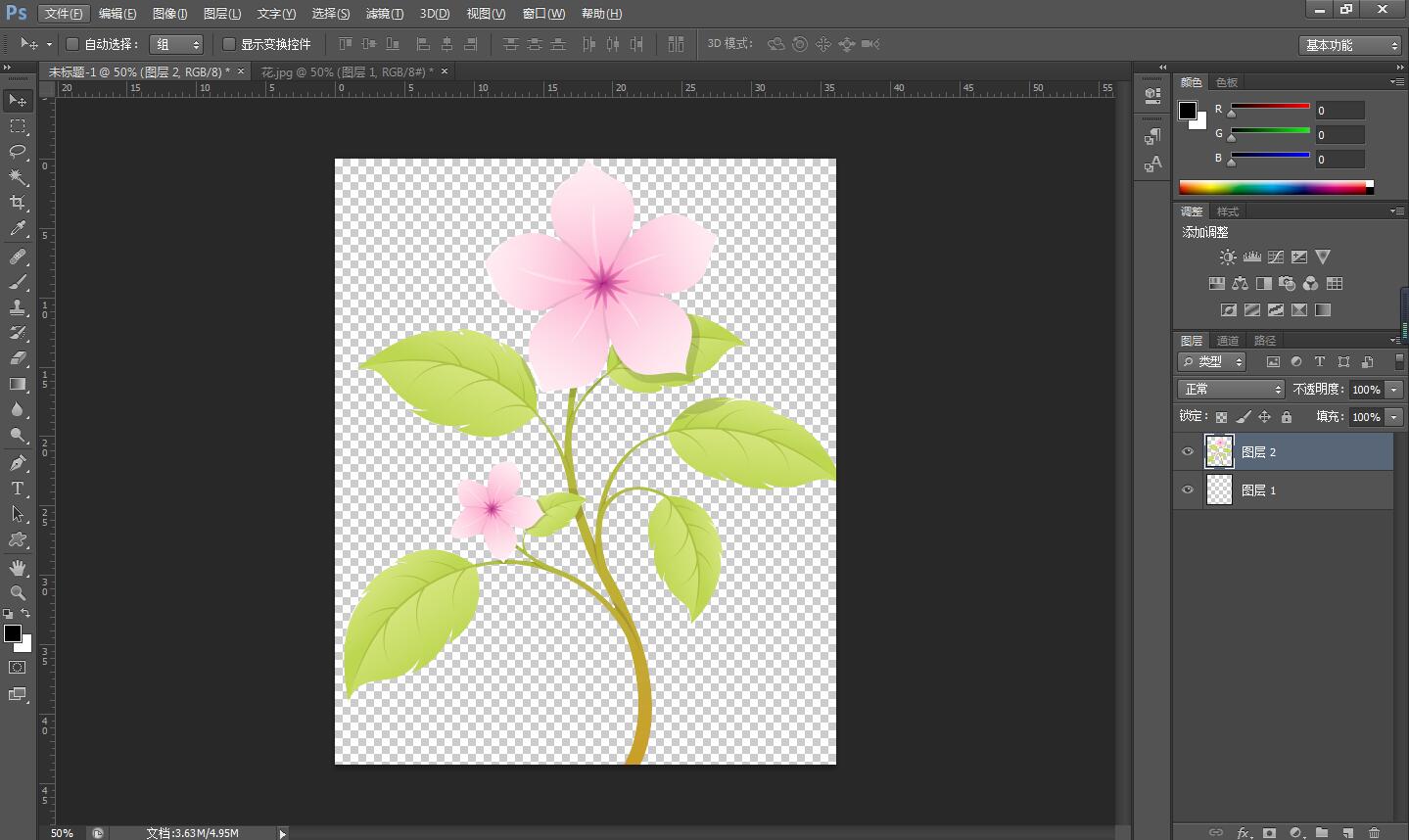Select the Horizontal Type tool
The width and height of the screenshot is (1409, 840).
[x=18, y=489]
